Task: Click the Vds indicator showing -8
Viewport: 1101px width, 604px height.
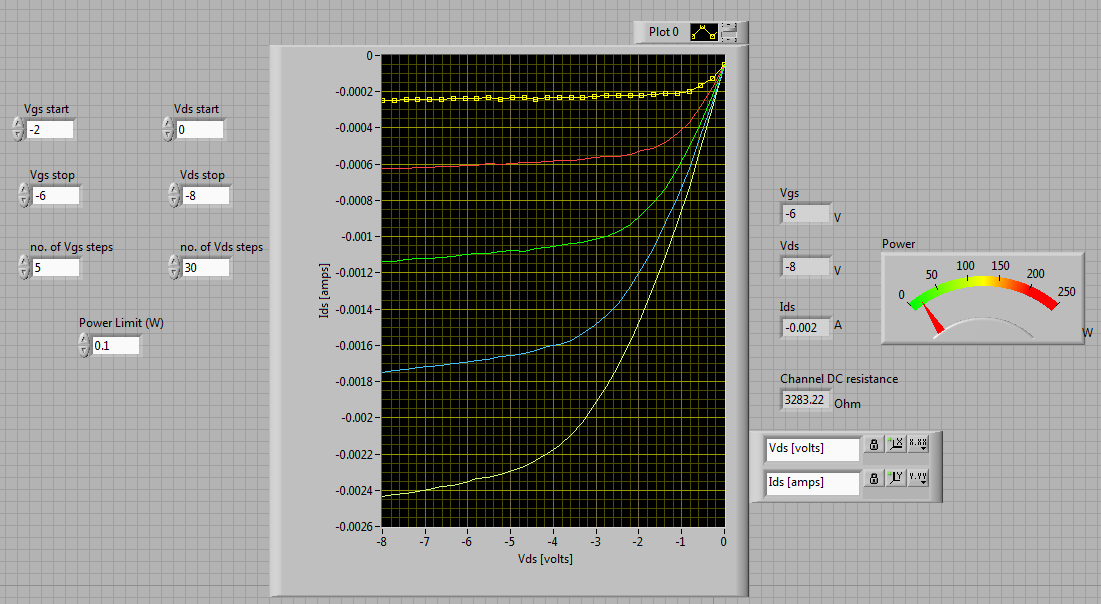Action: point(806,267)
